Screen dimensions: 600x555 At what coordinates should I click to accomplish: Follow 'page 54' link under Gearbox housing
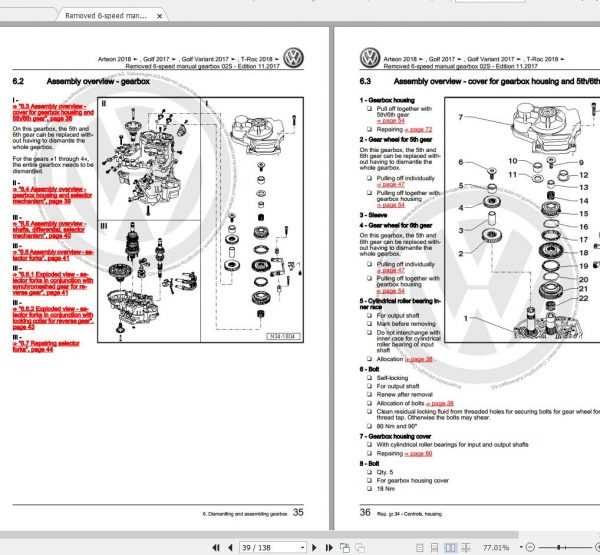(x=391, y=121)
